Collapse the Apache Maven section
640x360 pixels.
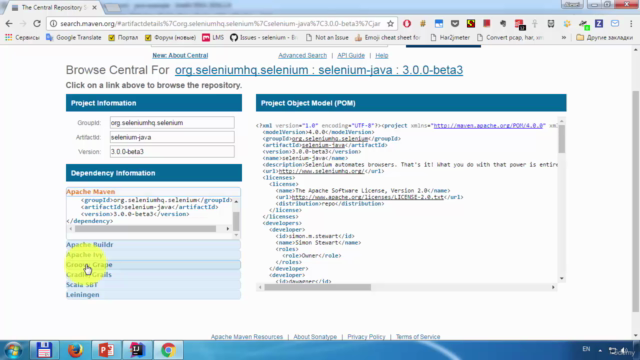point(153,191)
